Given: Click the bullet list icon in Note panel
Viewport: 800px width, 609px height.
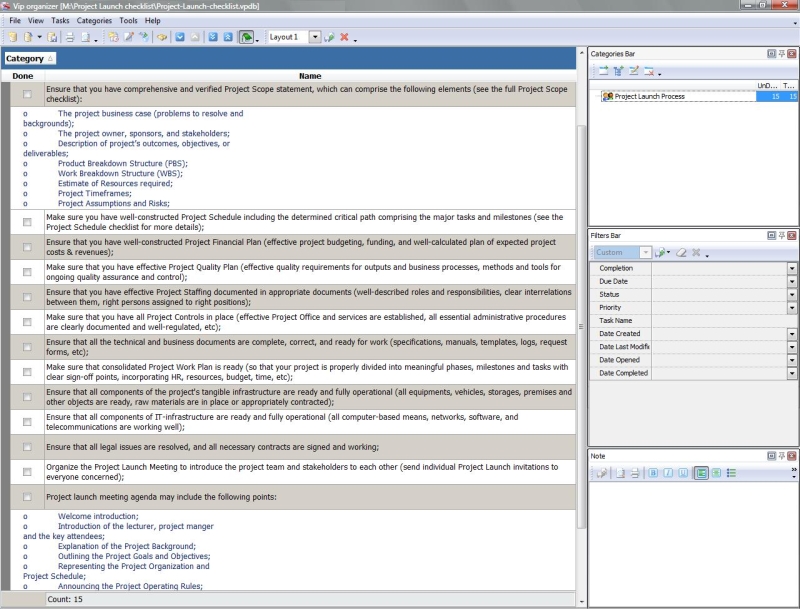Looking at the screenshot, I should click(x=731, y=473).
